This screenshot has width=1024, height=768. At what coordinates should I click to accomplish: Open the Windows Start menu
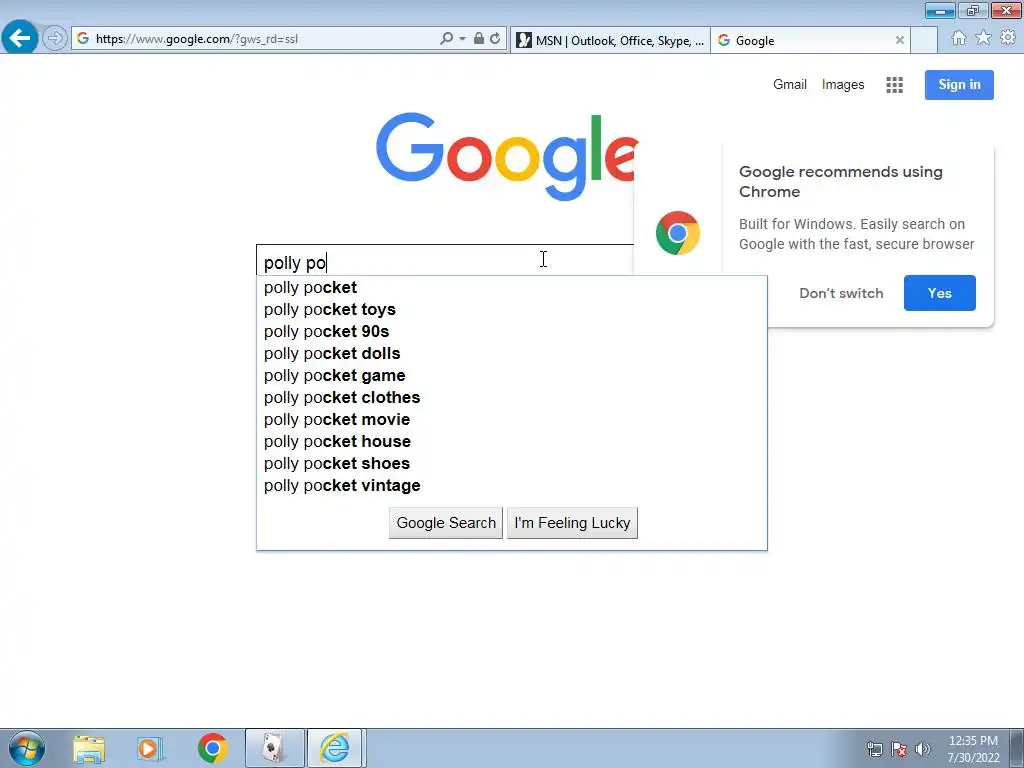(26, 748)
